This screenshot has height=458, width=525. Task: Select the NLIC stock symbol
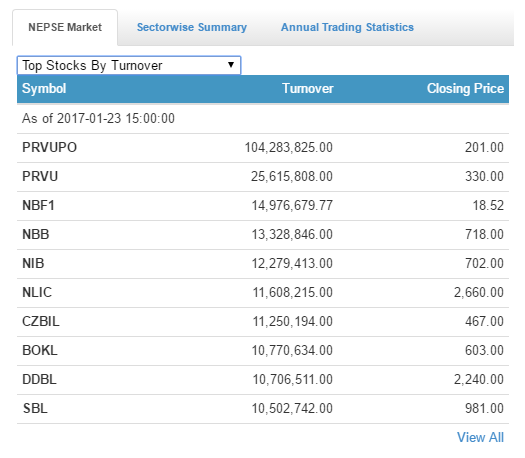coord(37,292)
